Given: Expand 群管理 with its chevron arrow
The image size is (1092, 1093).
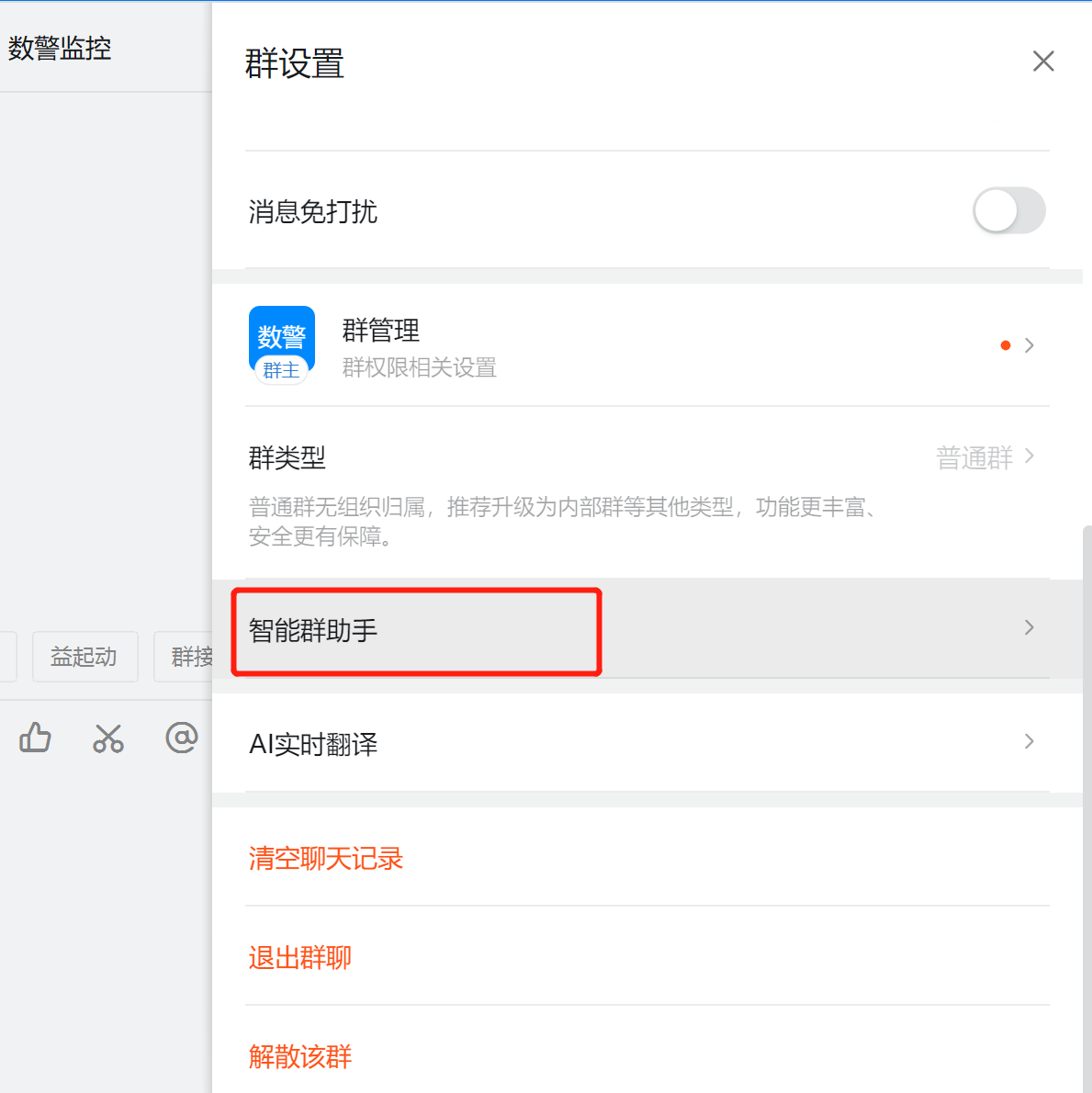Looking at the screenshot, I should [x=1030, y=345].
